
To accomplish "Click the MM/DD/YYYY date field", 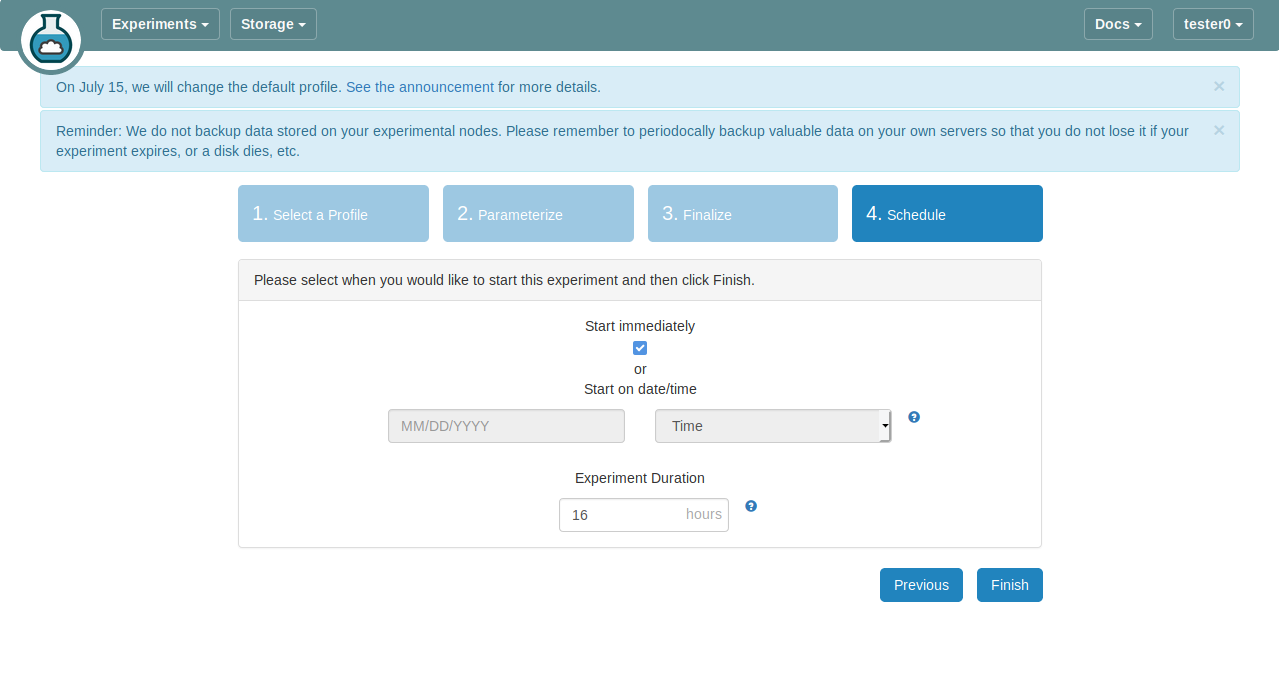I will coord(506,426).
